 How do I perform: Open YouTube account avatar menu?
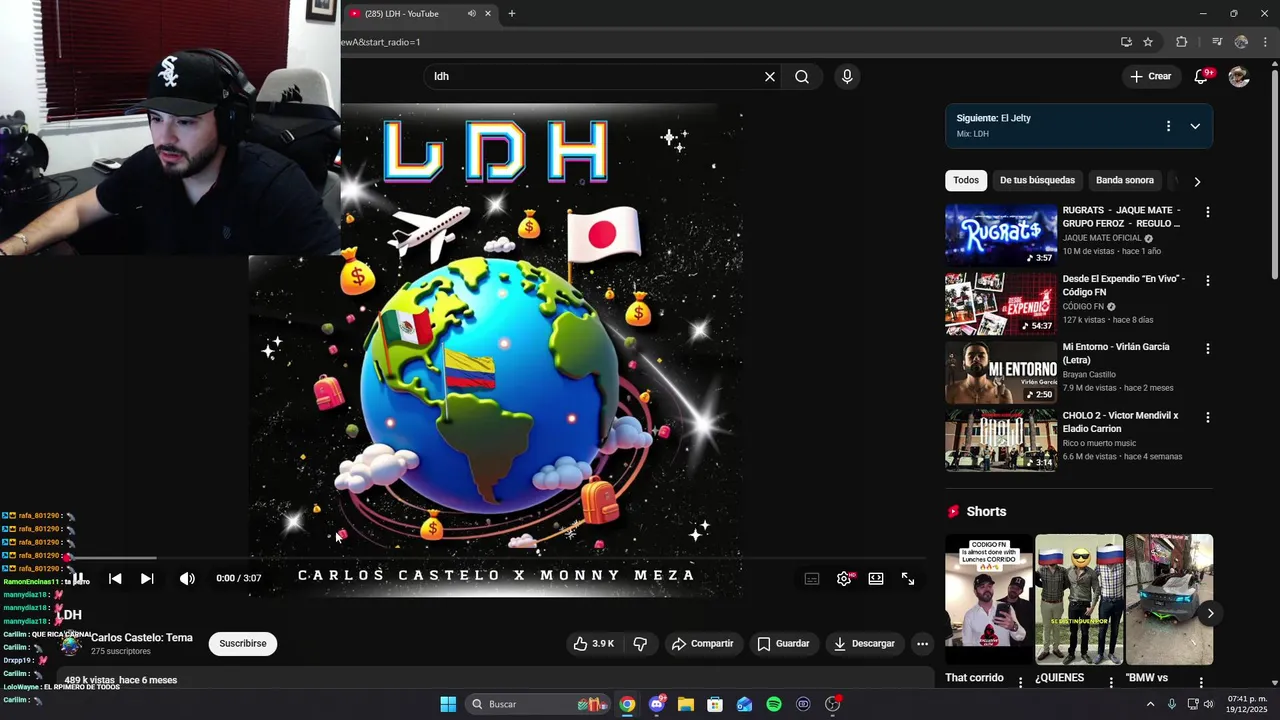1239,77
